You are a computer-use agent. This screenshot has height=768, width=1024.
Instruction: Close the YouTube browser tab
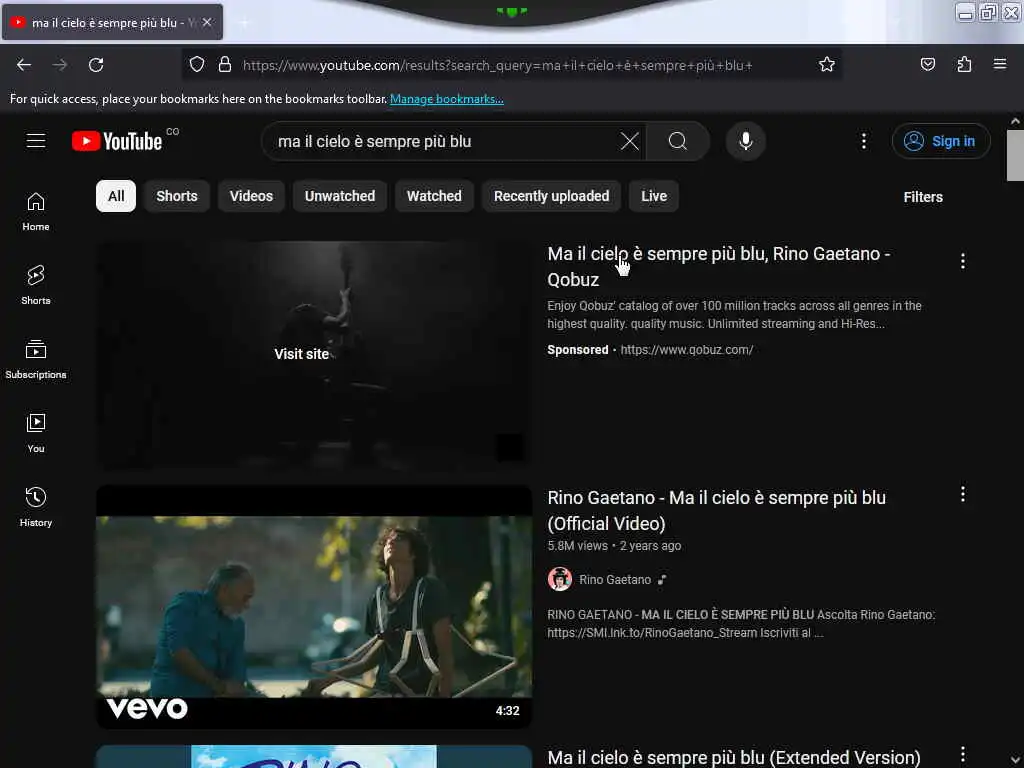207,22
